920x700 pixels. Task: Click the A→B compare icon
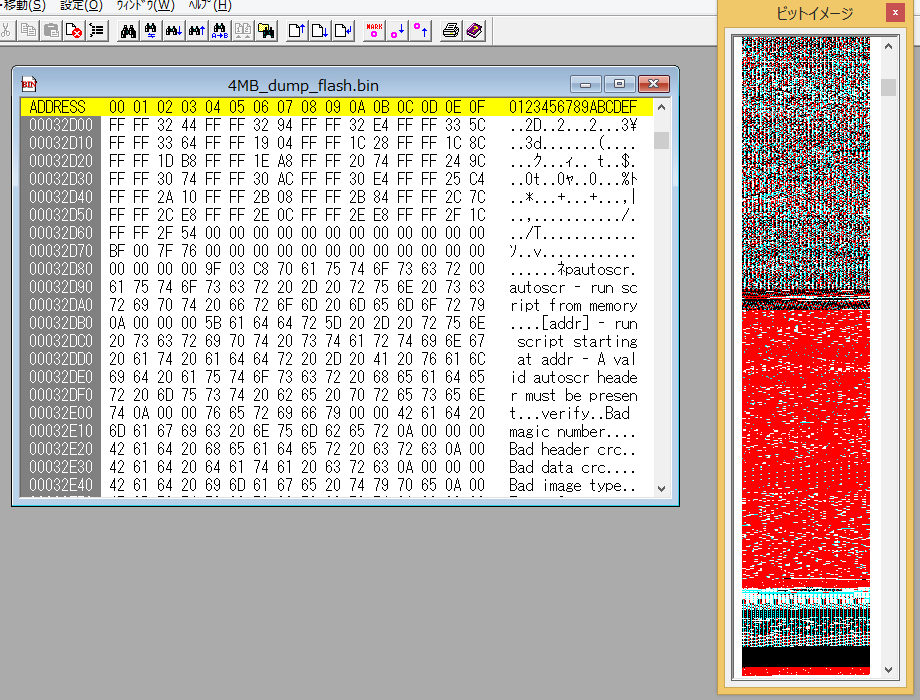(220, 31)
